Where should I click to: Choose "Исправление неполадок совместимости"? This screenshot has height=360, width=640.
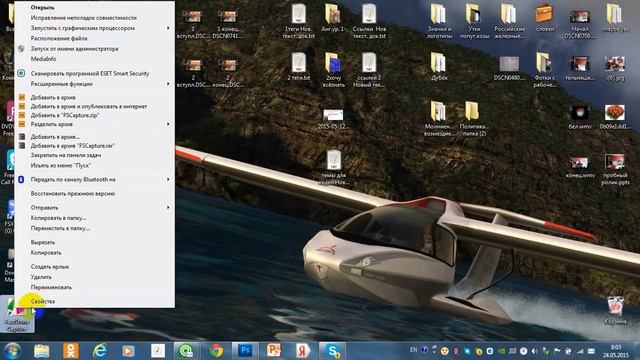pos(95,18)
